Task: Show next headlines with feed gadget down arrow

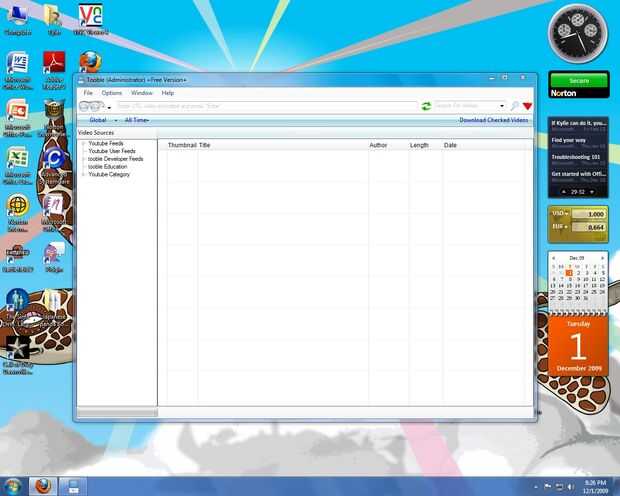Action: (x=592, y=192)
